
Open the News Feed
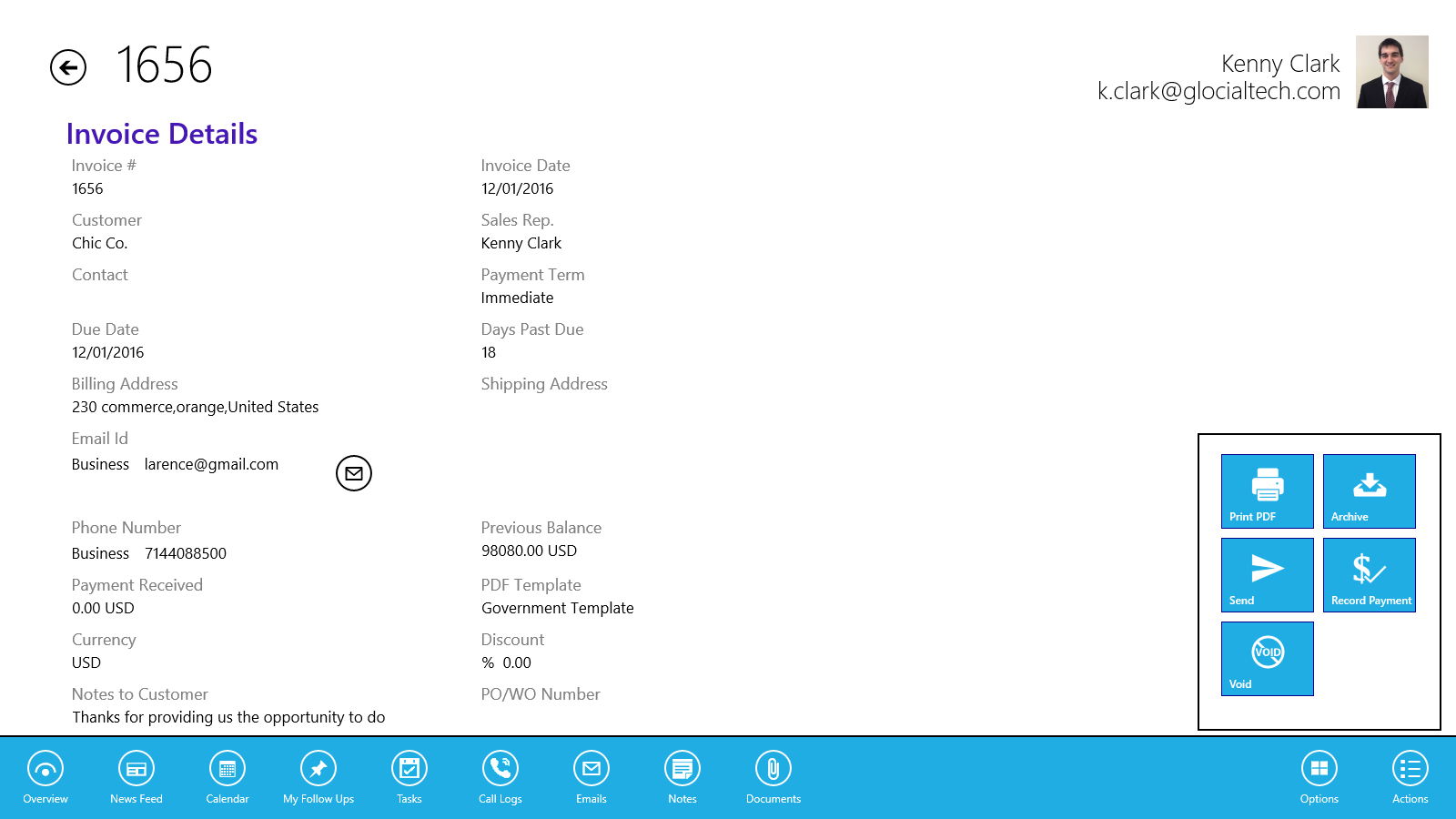136,778
